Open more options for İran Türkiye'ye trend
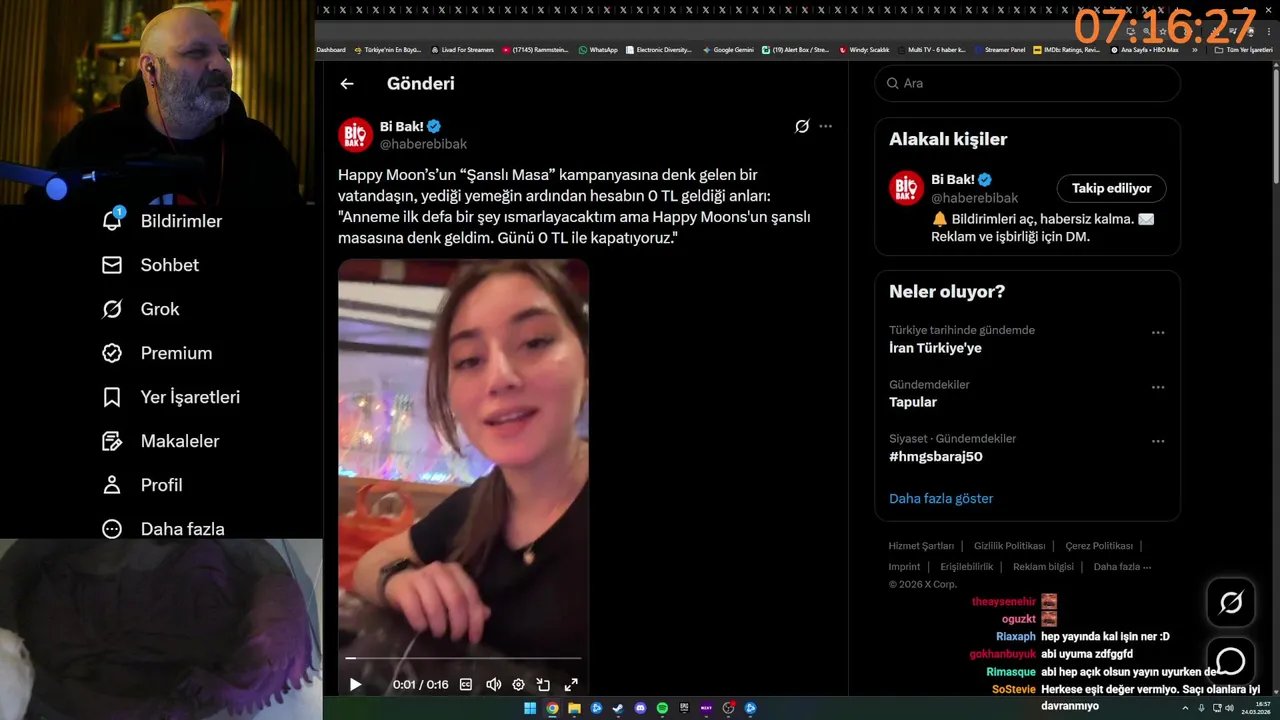 tap(1158, 333)
